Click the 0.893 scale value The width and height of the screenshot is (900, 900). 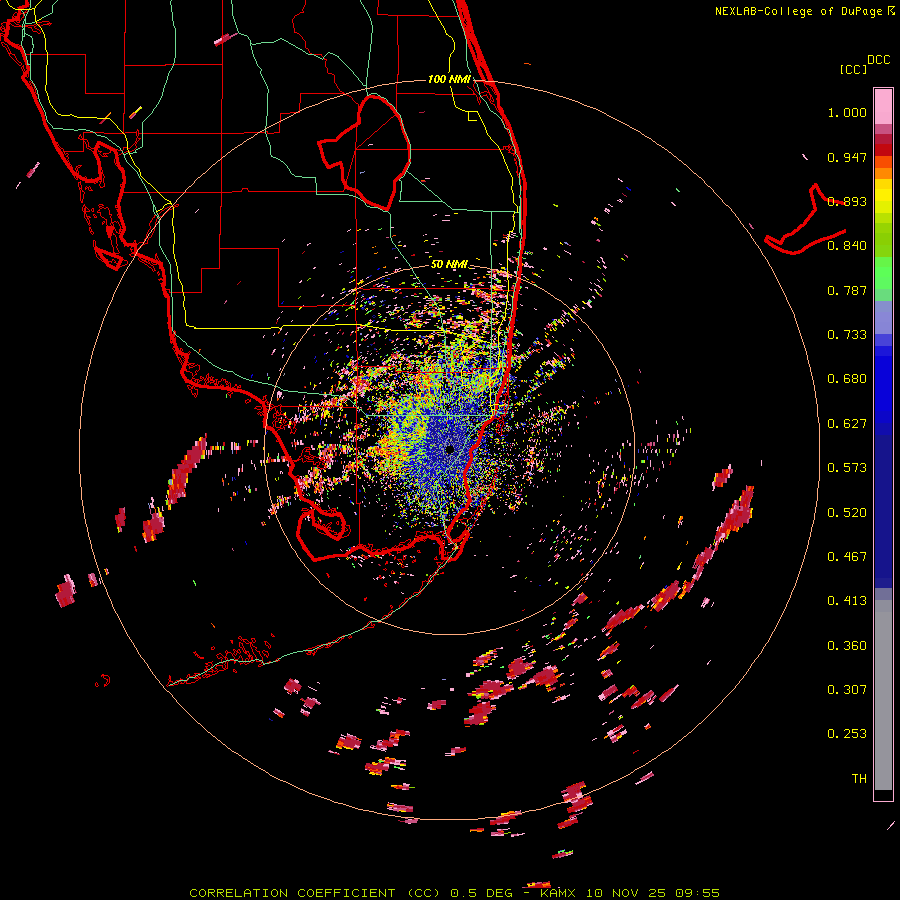(x=847, y=201)
